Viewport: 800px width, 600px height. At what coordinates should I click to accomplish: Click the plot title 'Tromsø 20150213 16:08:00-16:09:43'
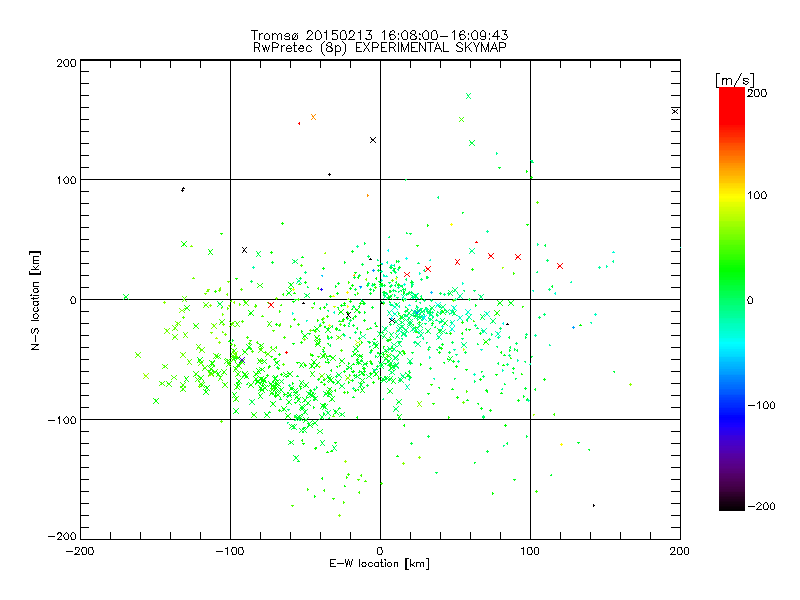(379, 35)
